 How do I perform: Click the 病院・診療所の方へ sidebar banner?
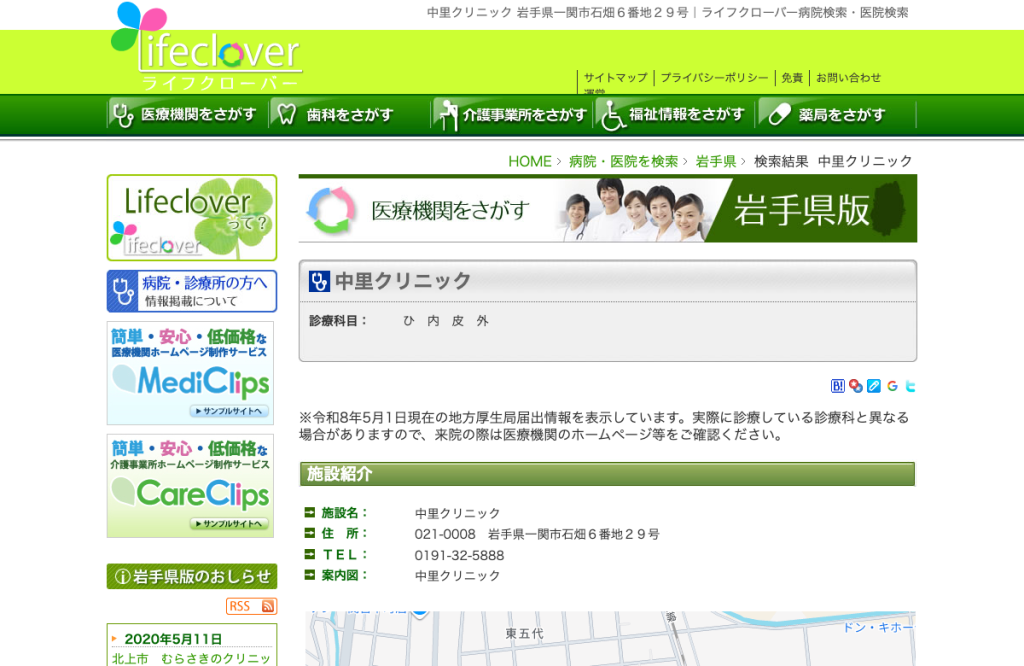192,291
